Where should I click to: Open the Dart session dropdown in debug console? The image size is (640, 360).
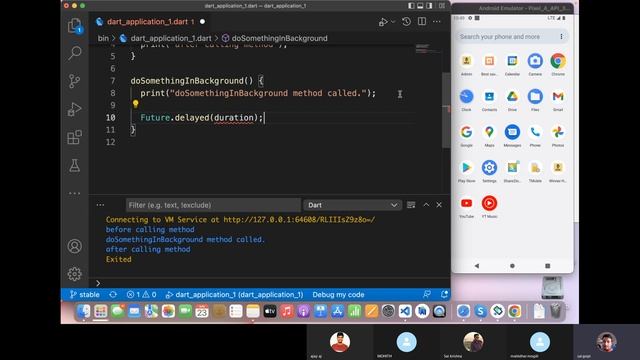point(352,205)
